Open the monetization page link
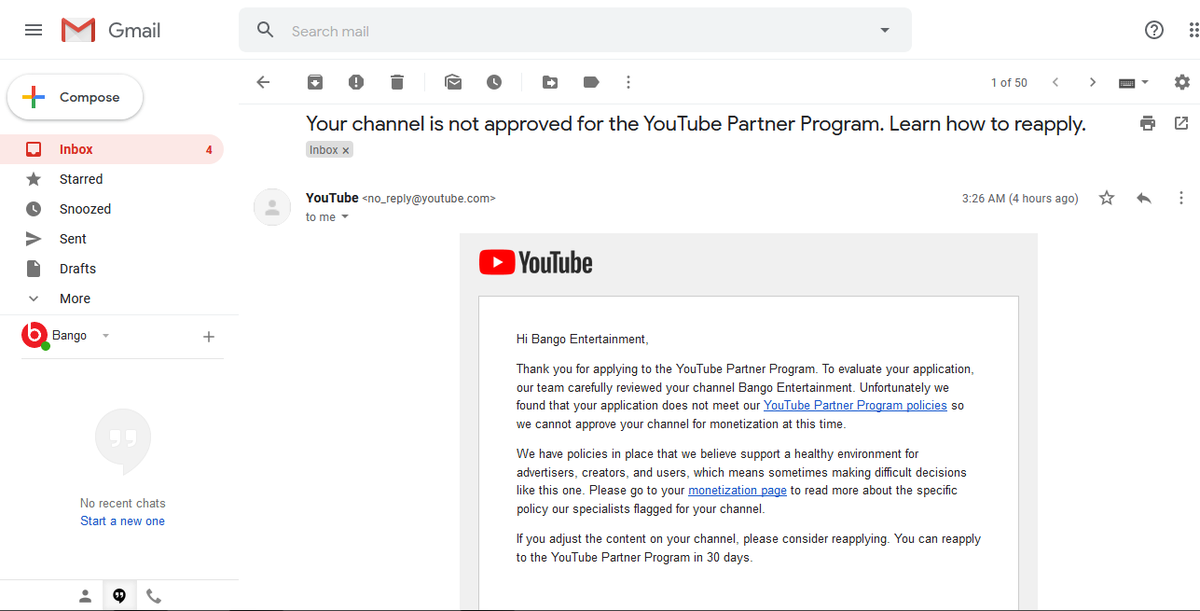 click(x=737, y=490)
